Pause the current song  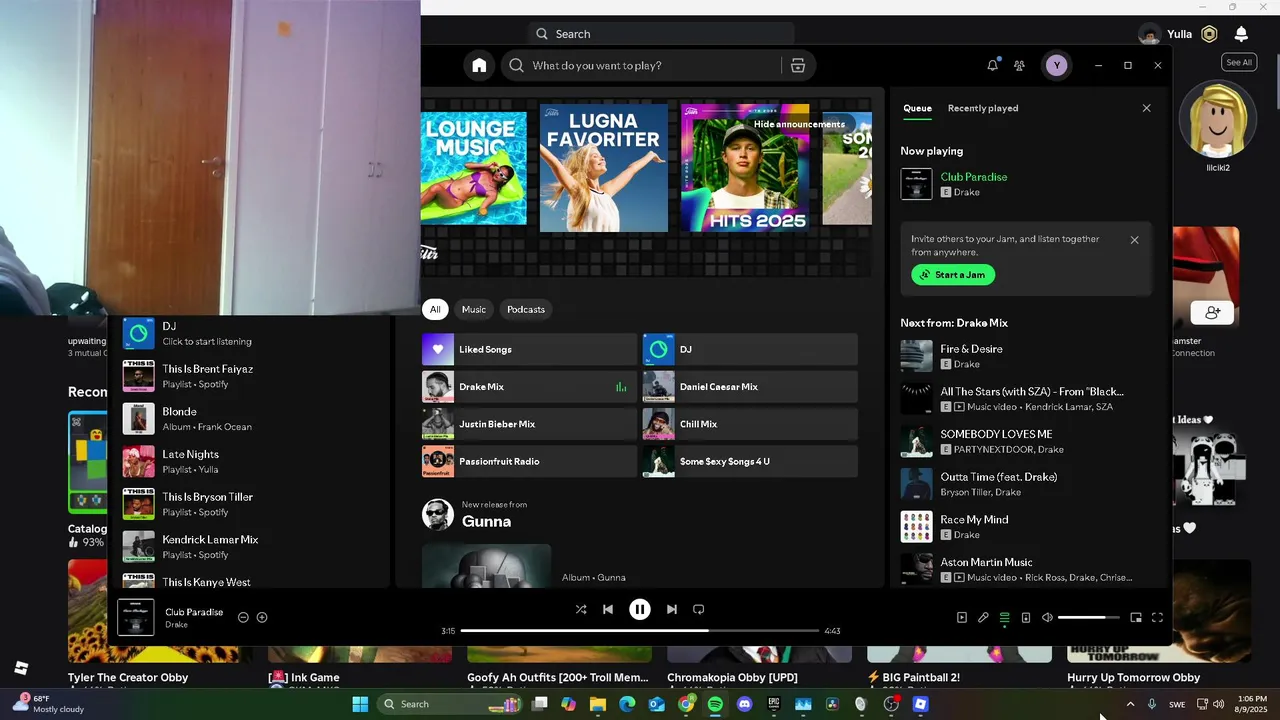point(640,609)
